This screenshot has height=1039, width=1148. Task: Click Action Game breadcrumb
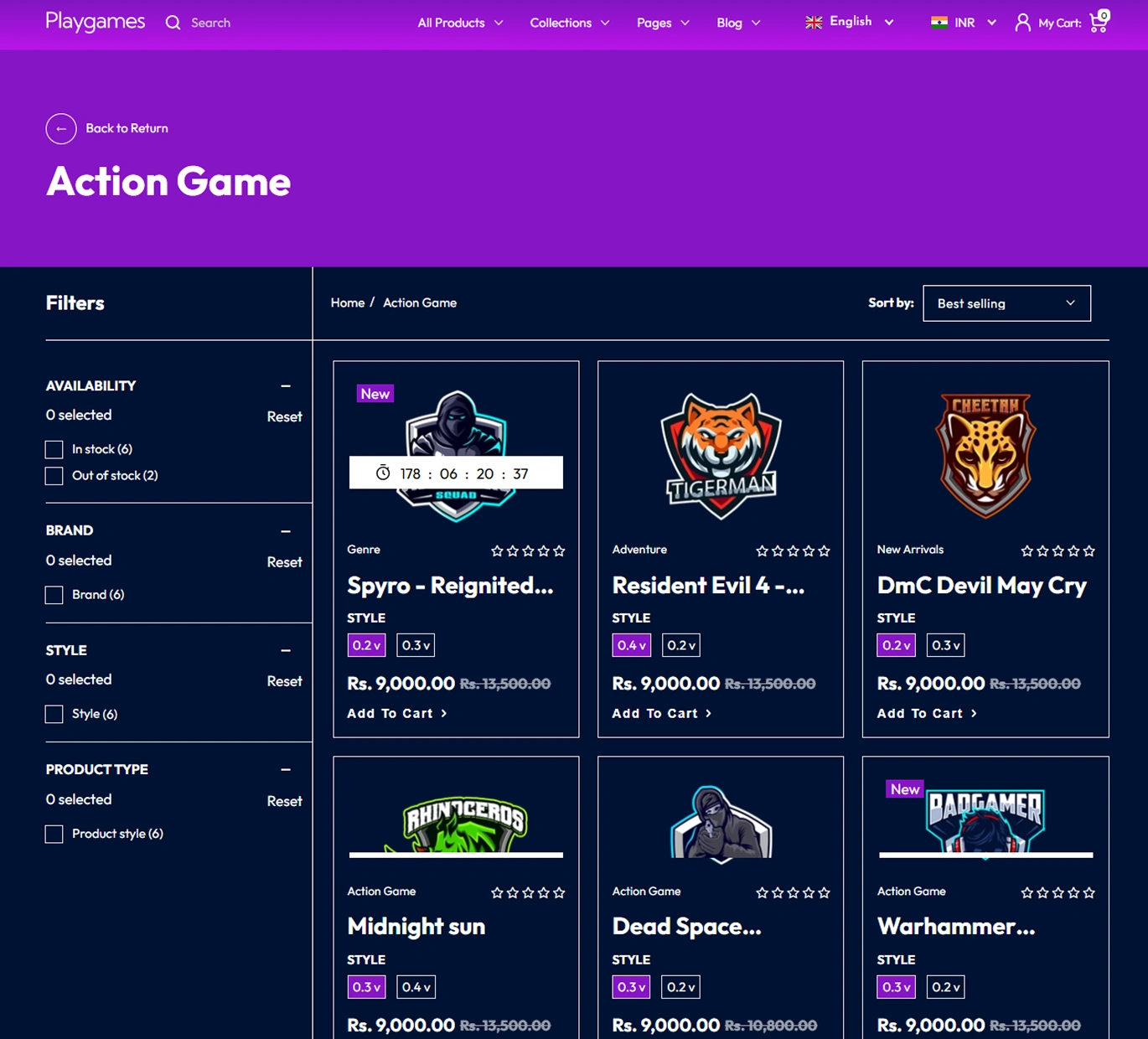[420, 302]
